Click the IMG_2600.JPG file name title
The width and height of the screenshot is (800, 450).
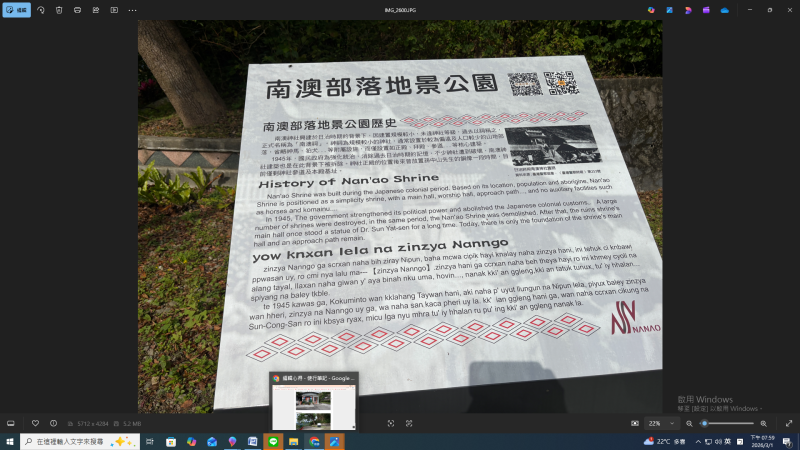tap(400, 10)
